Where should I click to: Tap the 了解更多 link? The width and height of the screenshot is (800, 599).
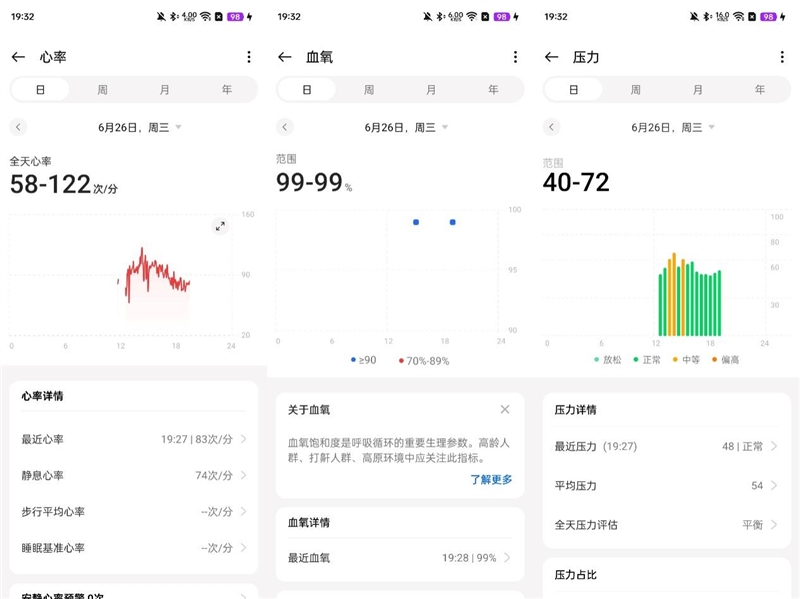tap(491, 479)
